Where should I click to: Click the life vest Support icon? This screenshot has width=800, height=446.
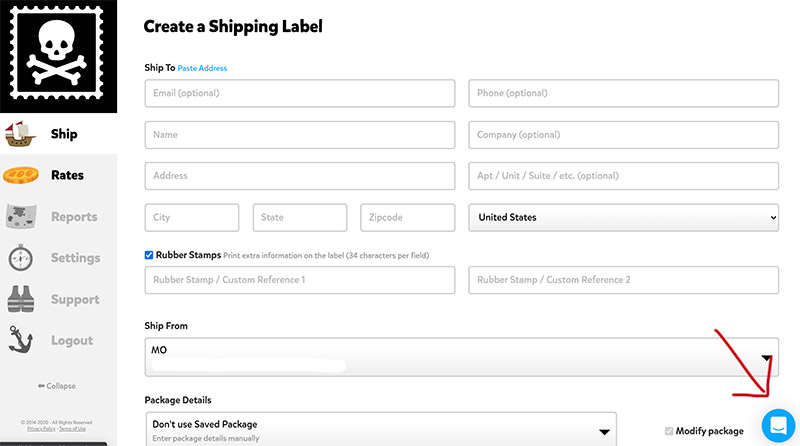(x=22, y=299)
